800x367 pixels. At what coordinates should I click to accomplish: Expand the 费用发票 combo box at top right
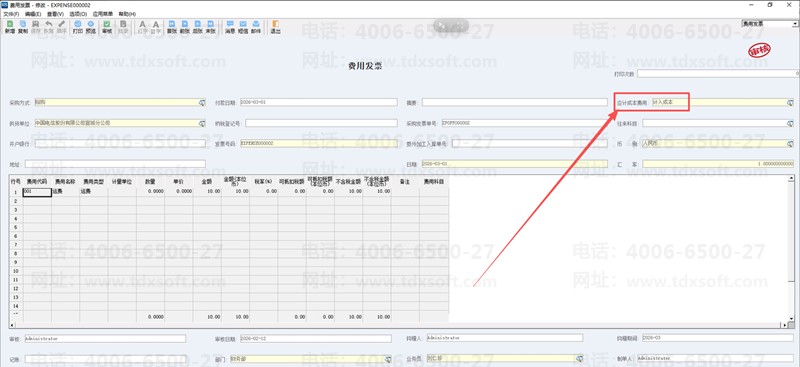tap(795, 23)
